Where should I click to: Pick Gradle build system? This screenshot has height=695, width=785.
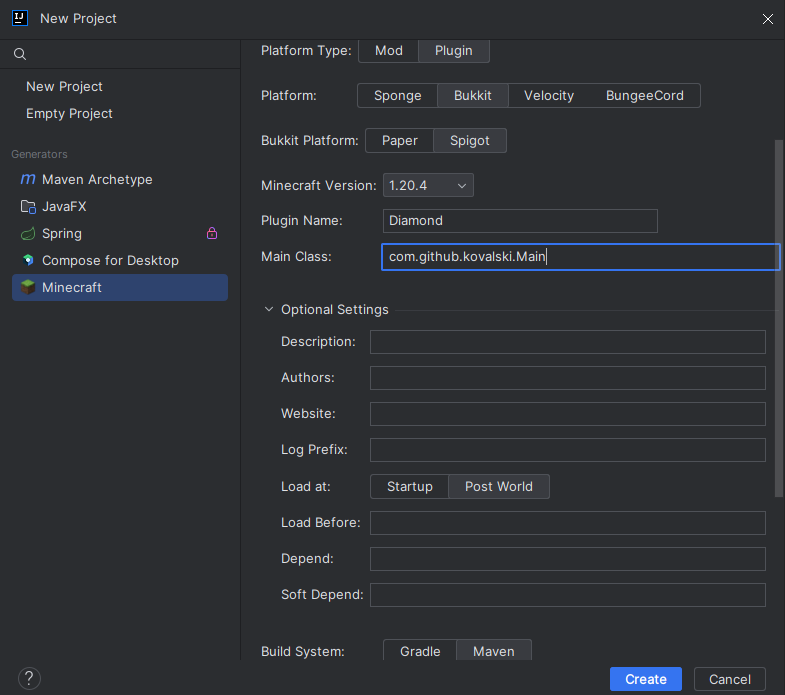point(420,651)
